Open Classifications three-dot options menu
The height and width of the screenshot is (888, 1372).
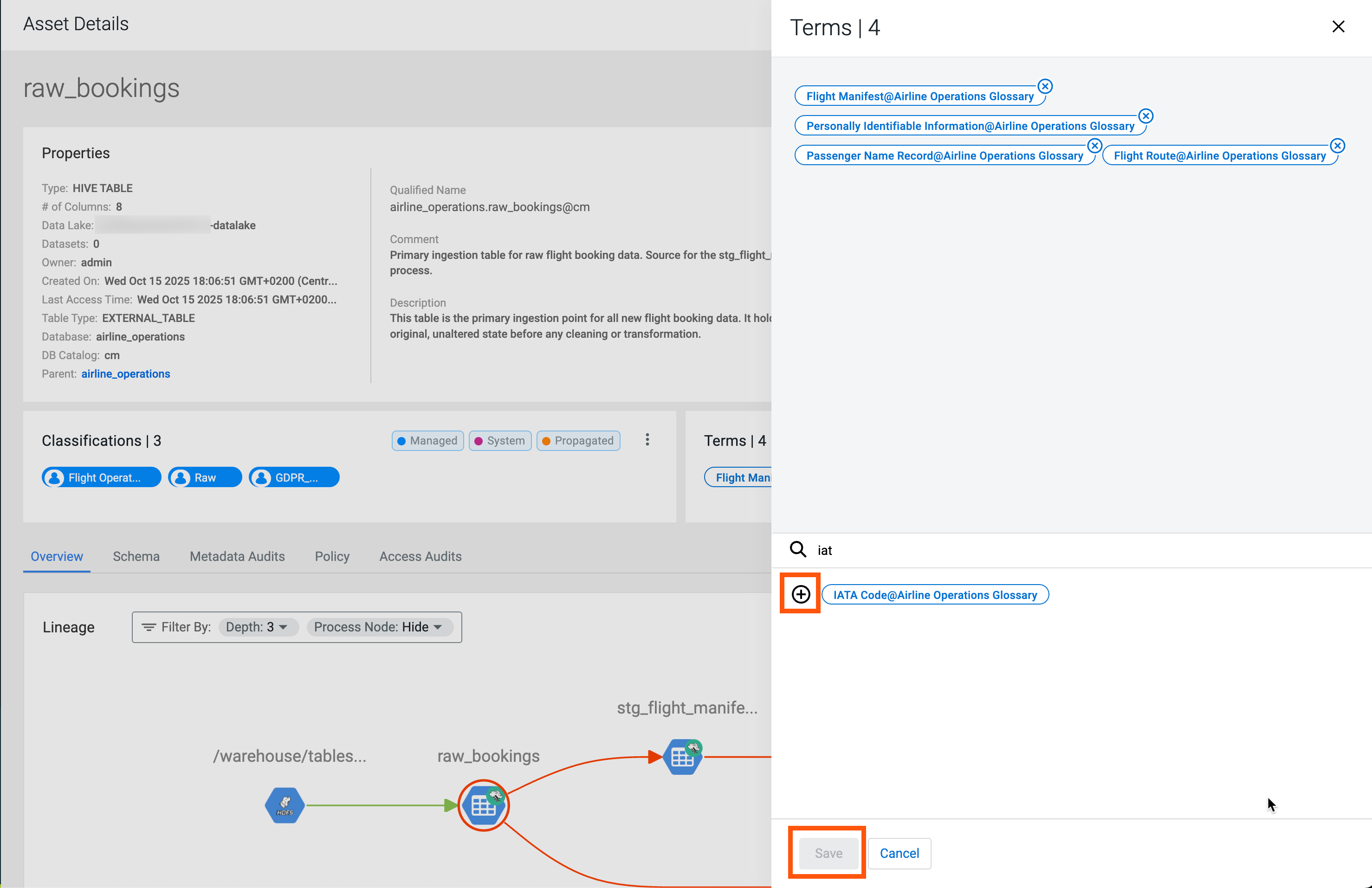coord(647,440)
